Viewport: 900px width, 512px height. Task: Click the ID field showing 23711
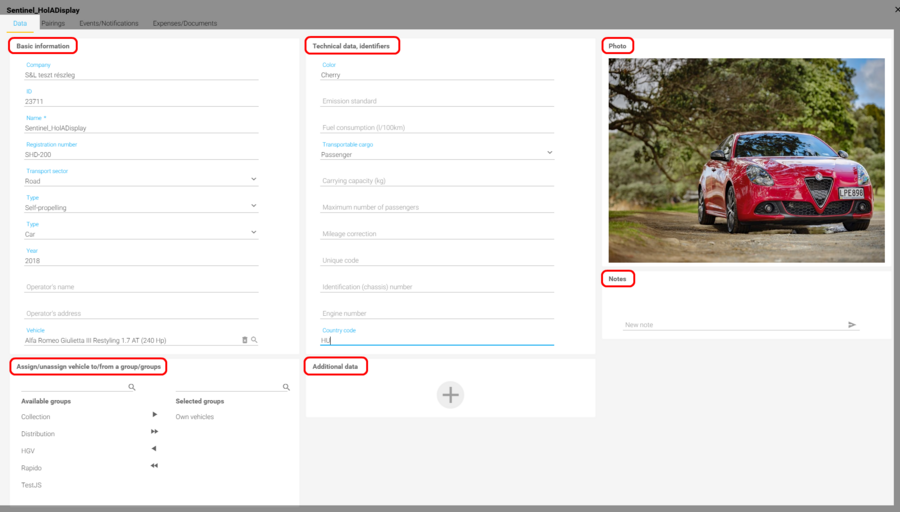(141, 101)
